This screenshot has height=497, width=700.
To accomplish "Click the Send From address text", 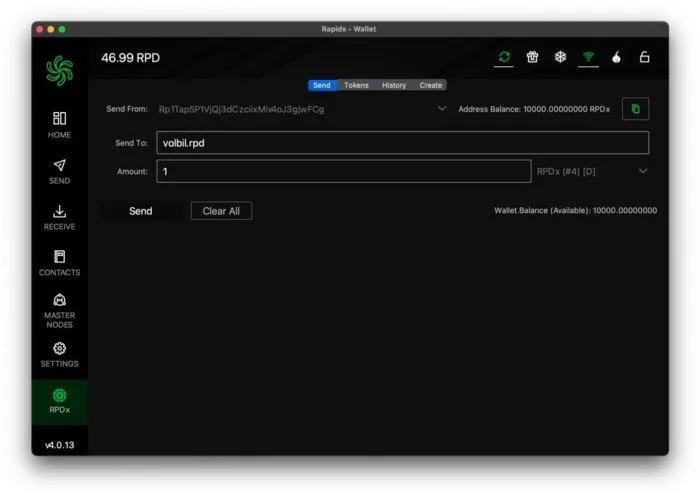I will 242,109.
